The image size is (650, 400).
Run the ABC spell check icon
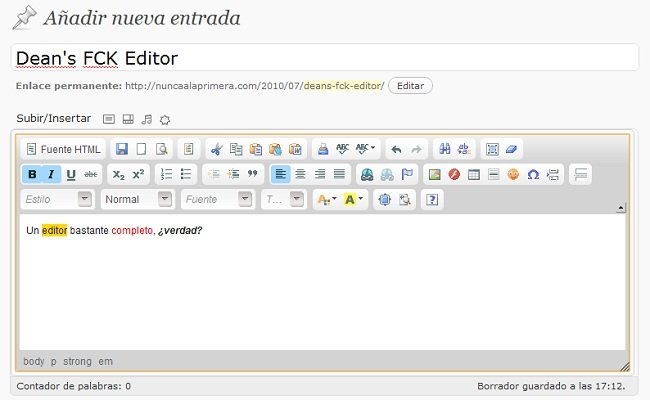point(342,149)
